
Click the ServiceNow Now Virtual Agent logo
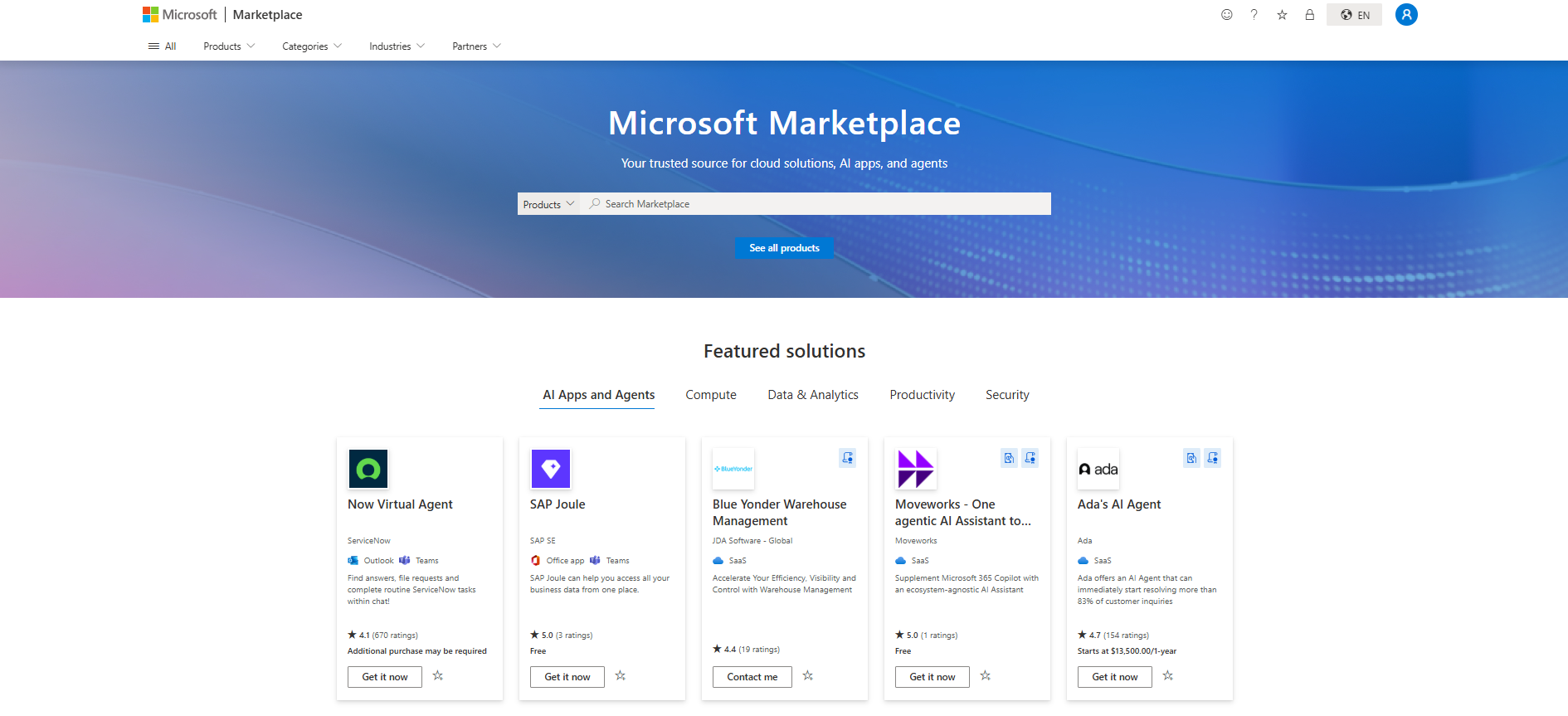point(368,469)
